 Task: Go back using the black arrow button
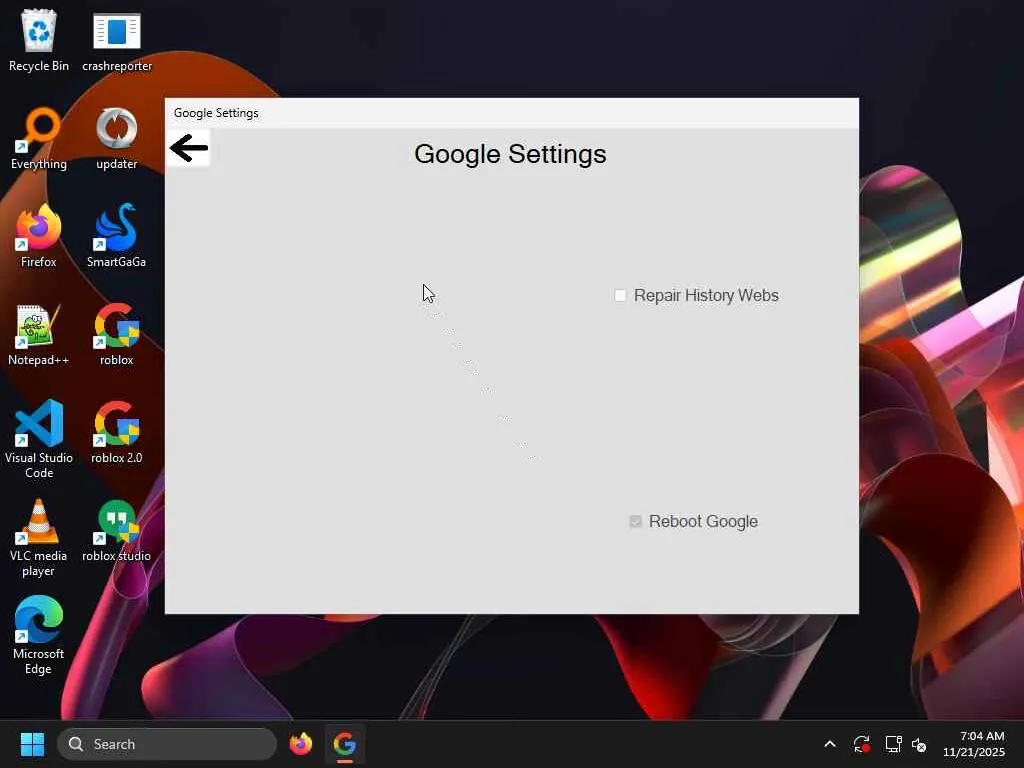[189, 148]
